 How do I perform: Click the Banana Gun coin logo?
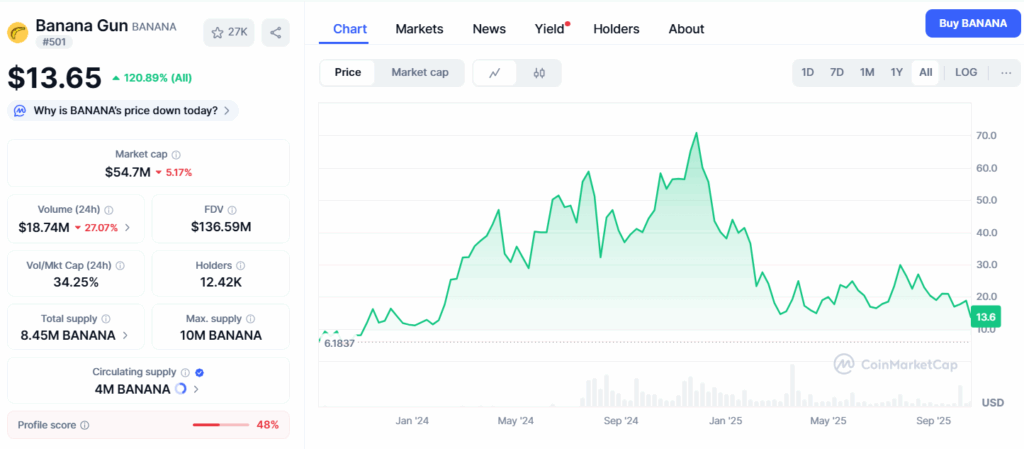tap(18, 33)
